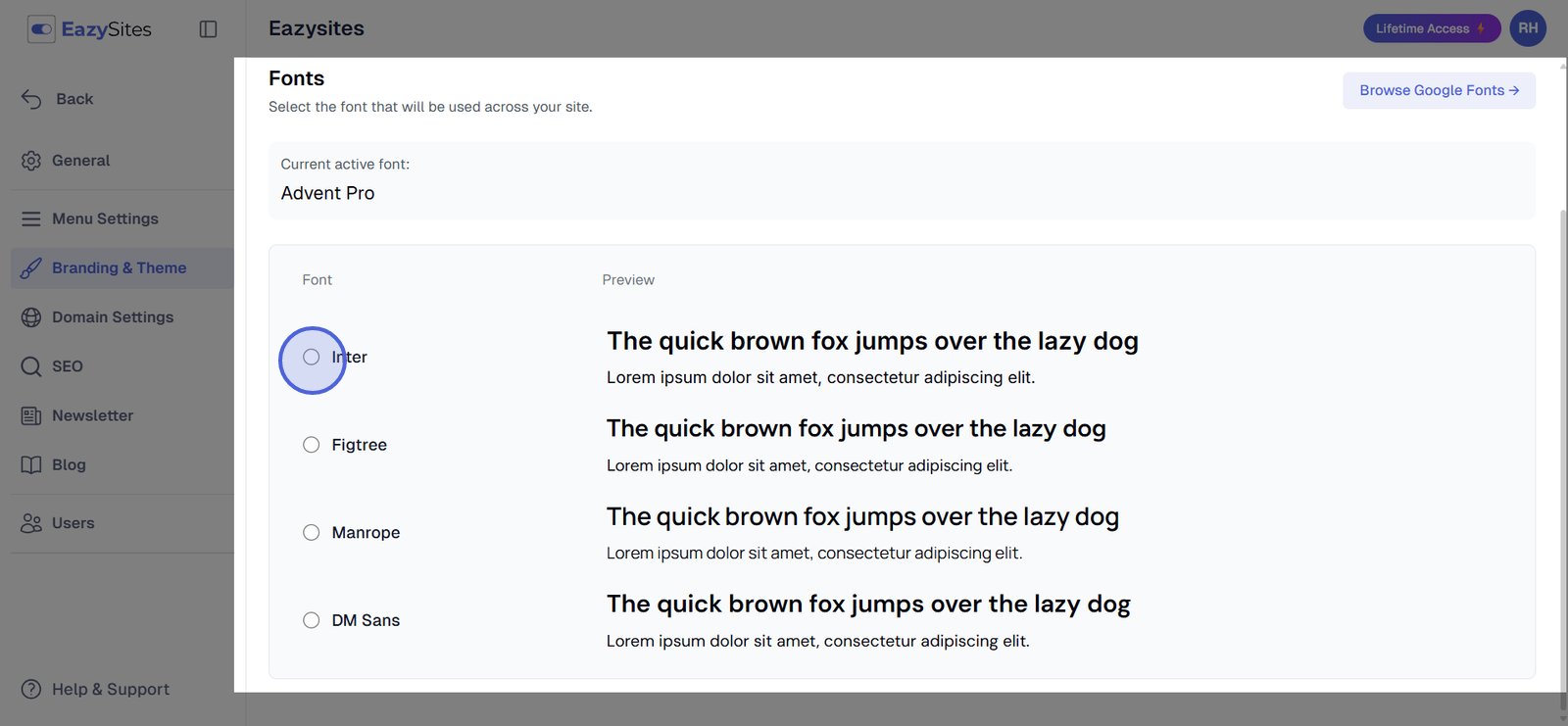Click the vertical page scrollbar
The height and width of the screenshot is (726, 1568).
(1562, 392)
